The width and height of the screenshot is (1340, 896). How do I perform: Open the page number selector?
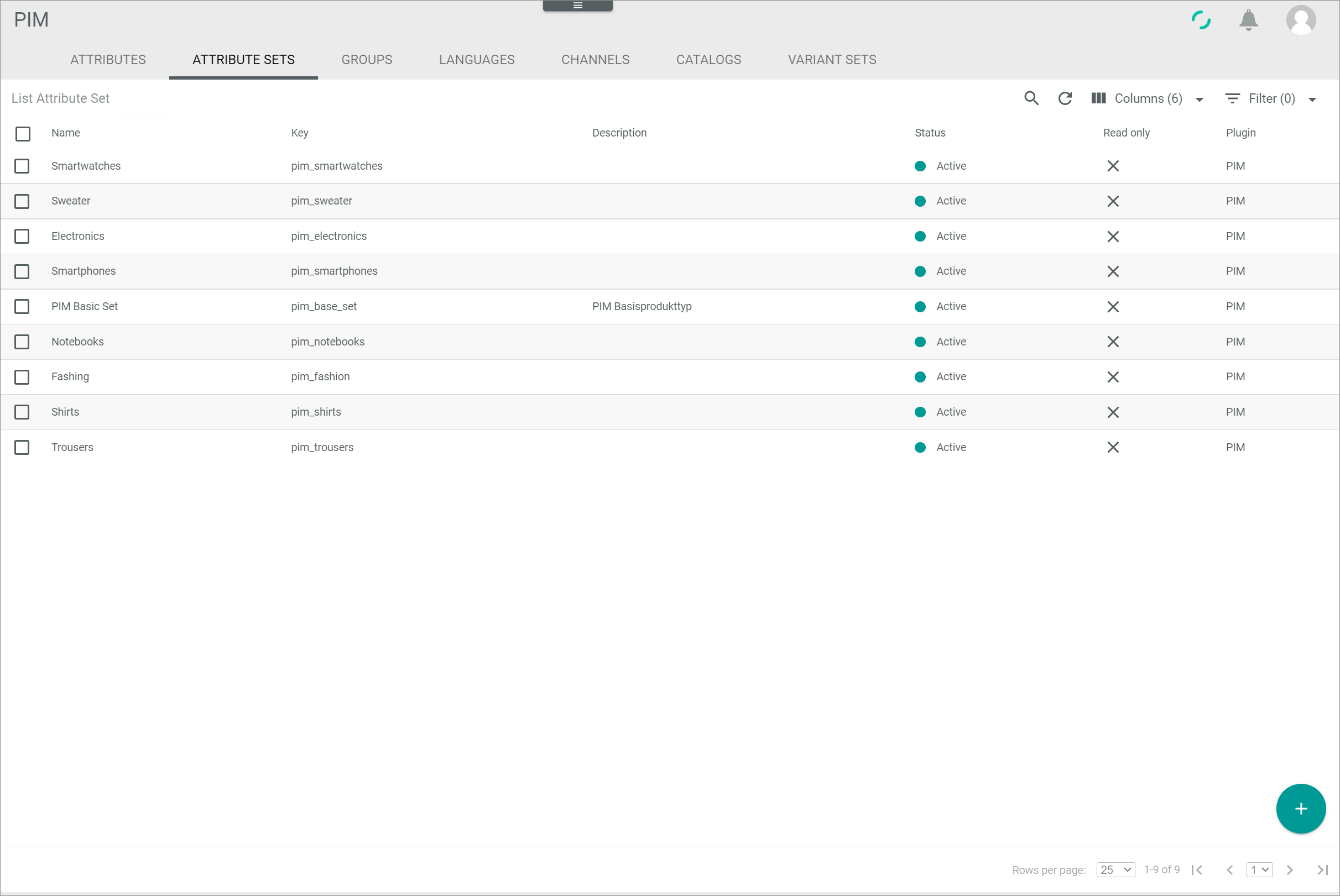[x=1259, y=869]
